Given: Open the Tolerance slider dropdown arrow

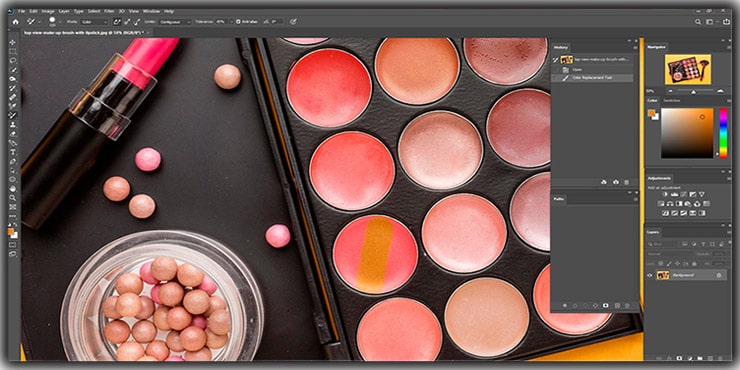Looking at the screenshot, I should pos(232,22).
